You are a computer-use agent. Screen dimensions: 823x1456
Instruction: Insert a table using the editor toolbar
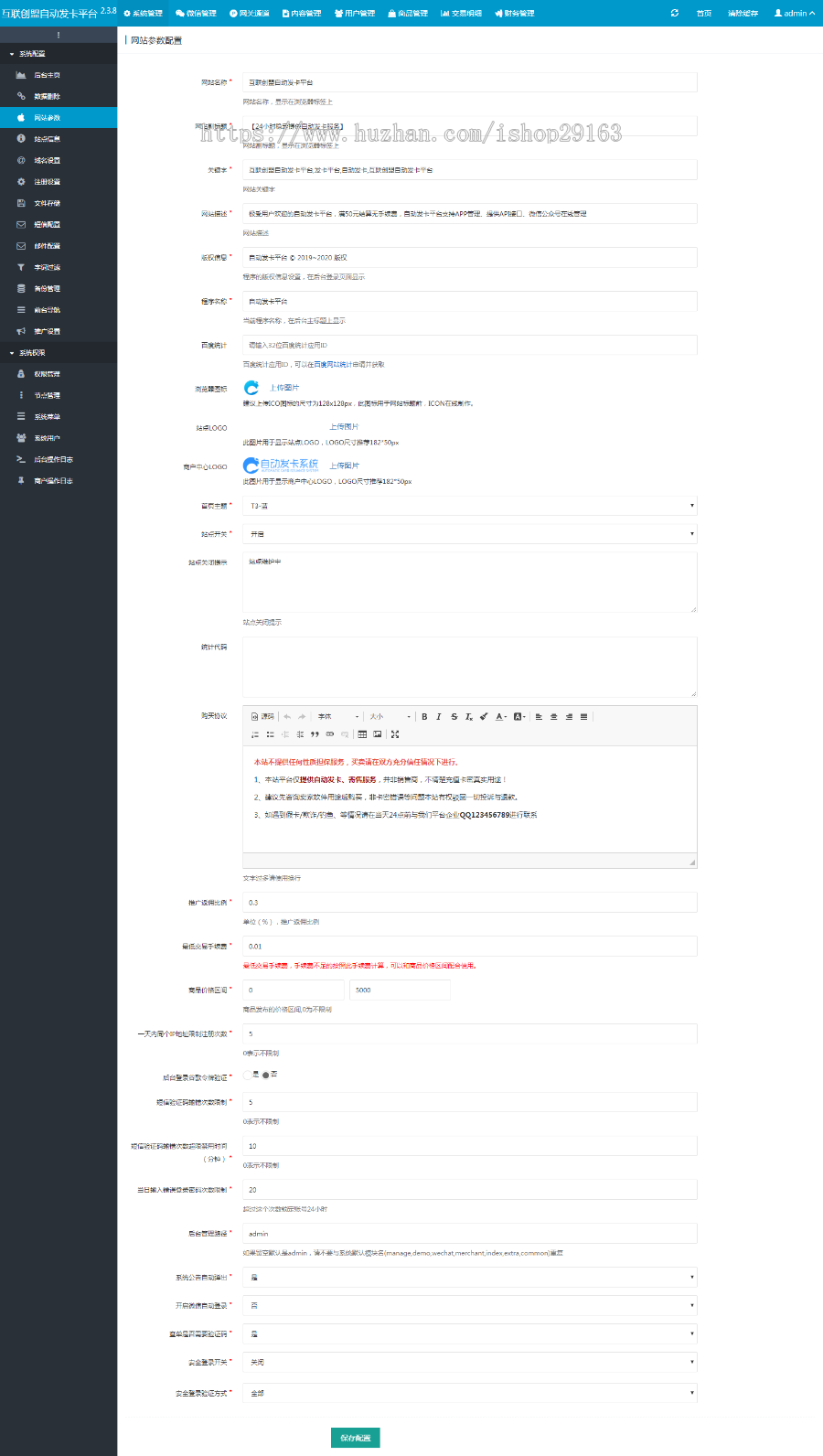pyautogui.click(x=362, y=734)
